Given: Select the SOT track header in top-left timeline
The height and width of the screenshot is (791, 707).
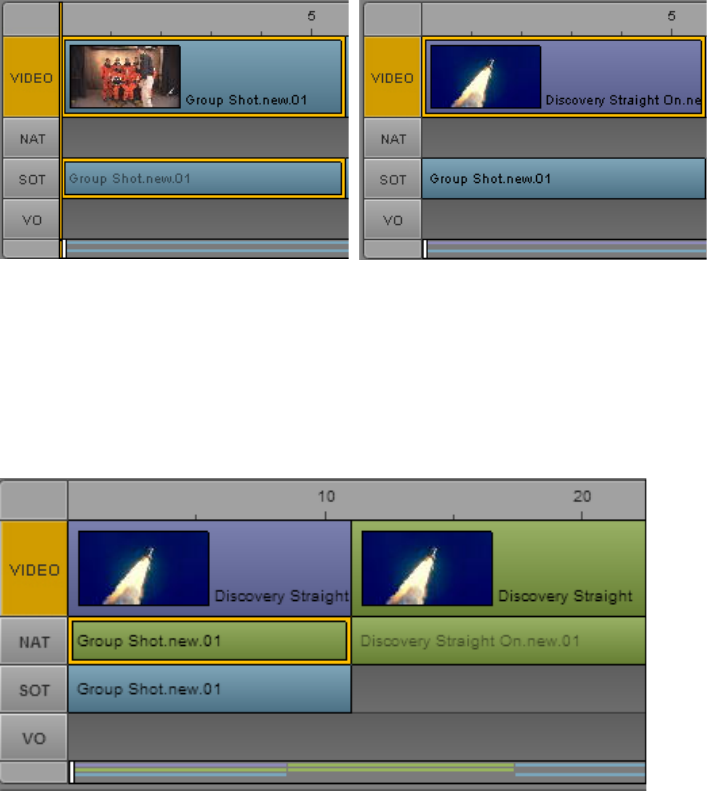Looking at the screenshot, I should 31,179.
